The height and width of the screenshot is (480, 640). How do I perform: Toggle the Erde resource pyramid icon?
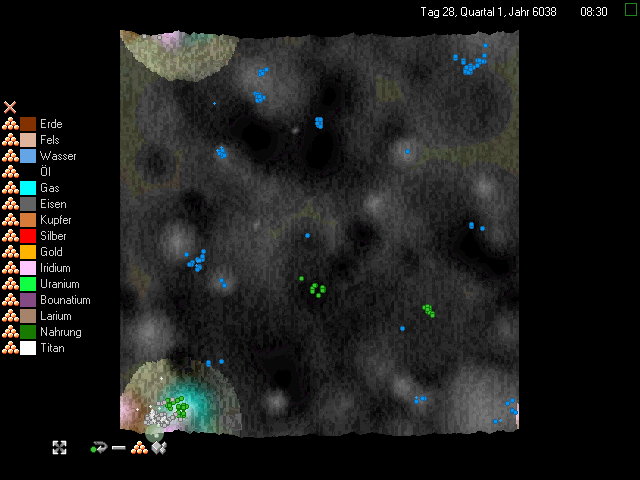coord(10,124)
